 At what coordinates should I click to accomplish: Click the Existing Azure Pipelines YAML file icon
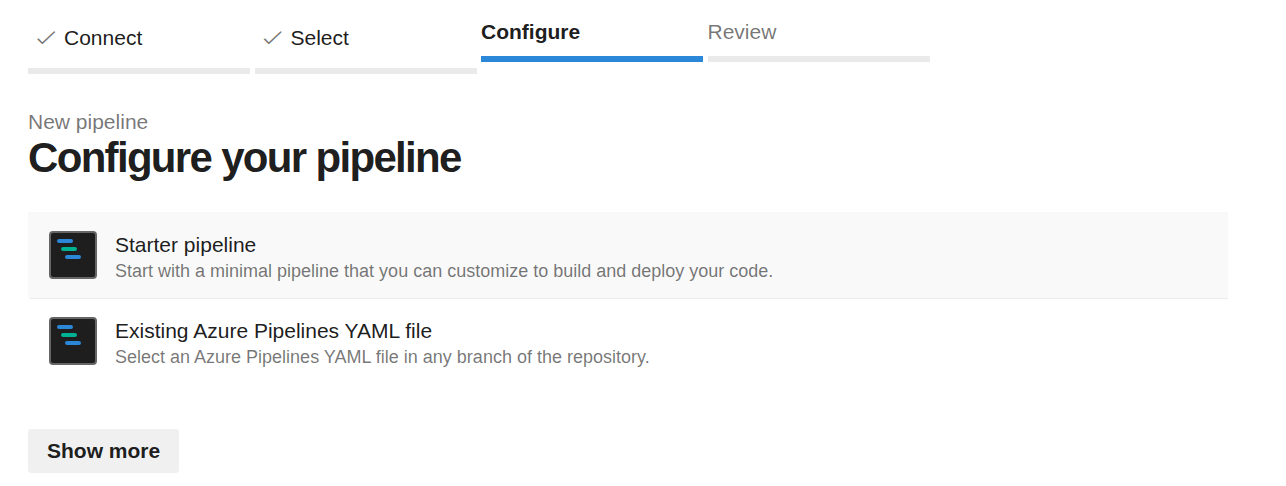click(73, 341)
